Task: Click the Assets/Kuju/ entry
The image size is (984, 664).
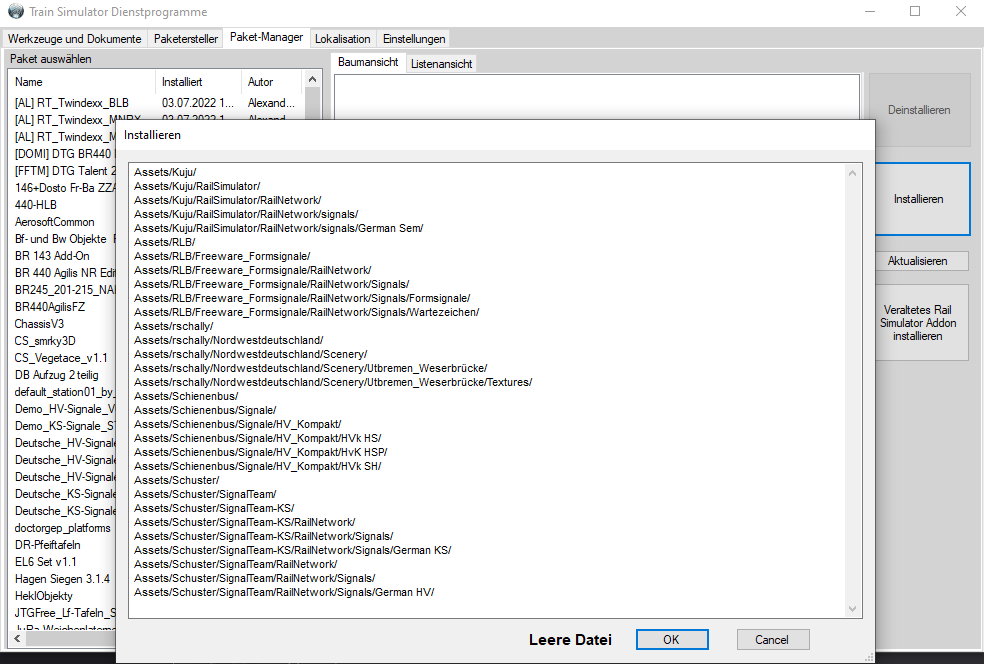Action: pos(165,172)
